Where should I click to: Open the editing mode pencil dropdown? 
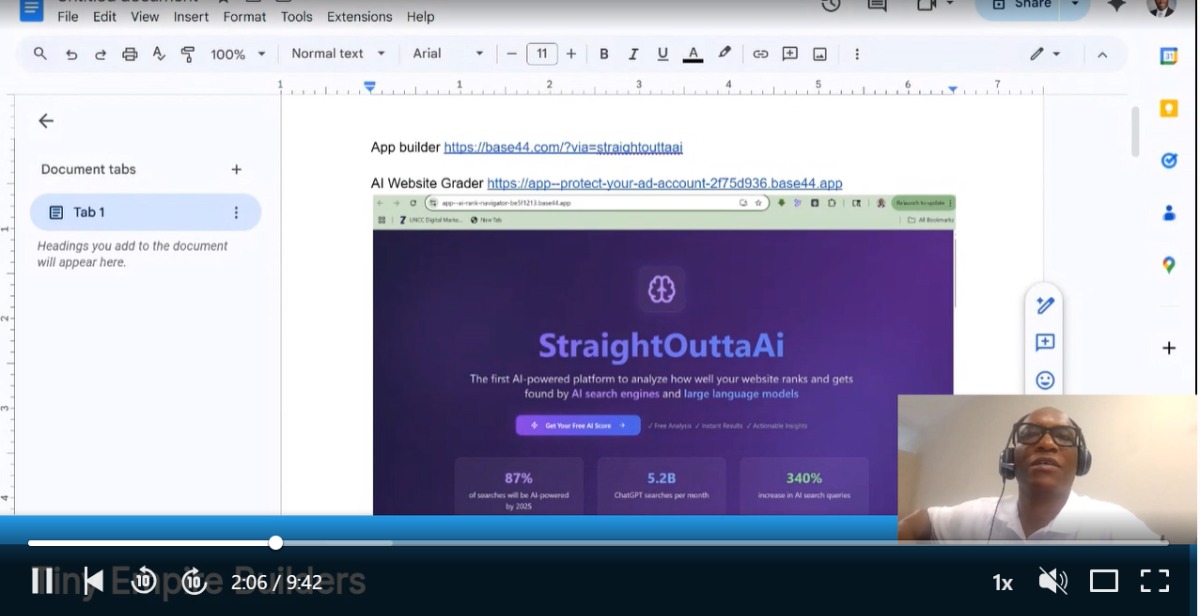click(x=1045, y=54)
